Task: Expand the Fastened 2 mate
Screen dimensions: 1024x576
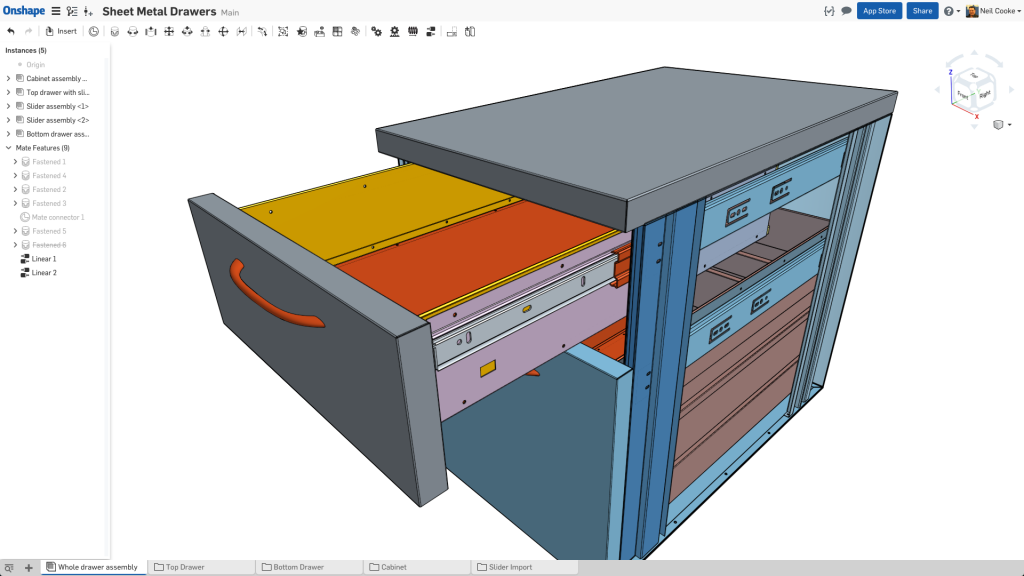Action: (15, 189)
